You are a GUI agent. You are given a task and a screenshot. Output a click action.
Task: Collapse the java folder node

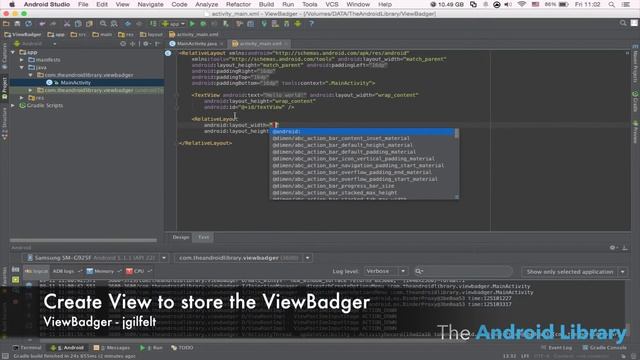(x=22, y=67)
